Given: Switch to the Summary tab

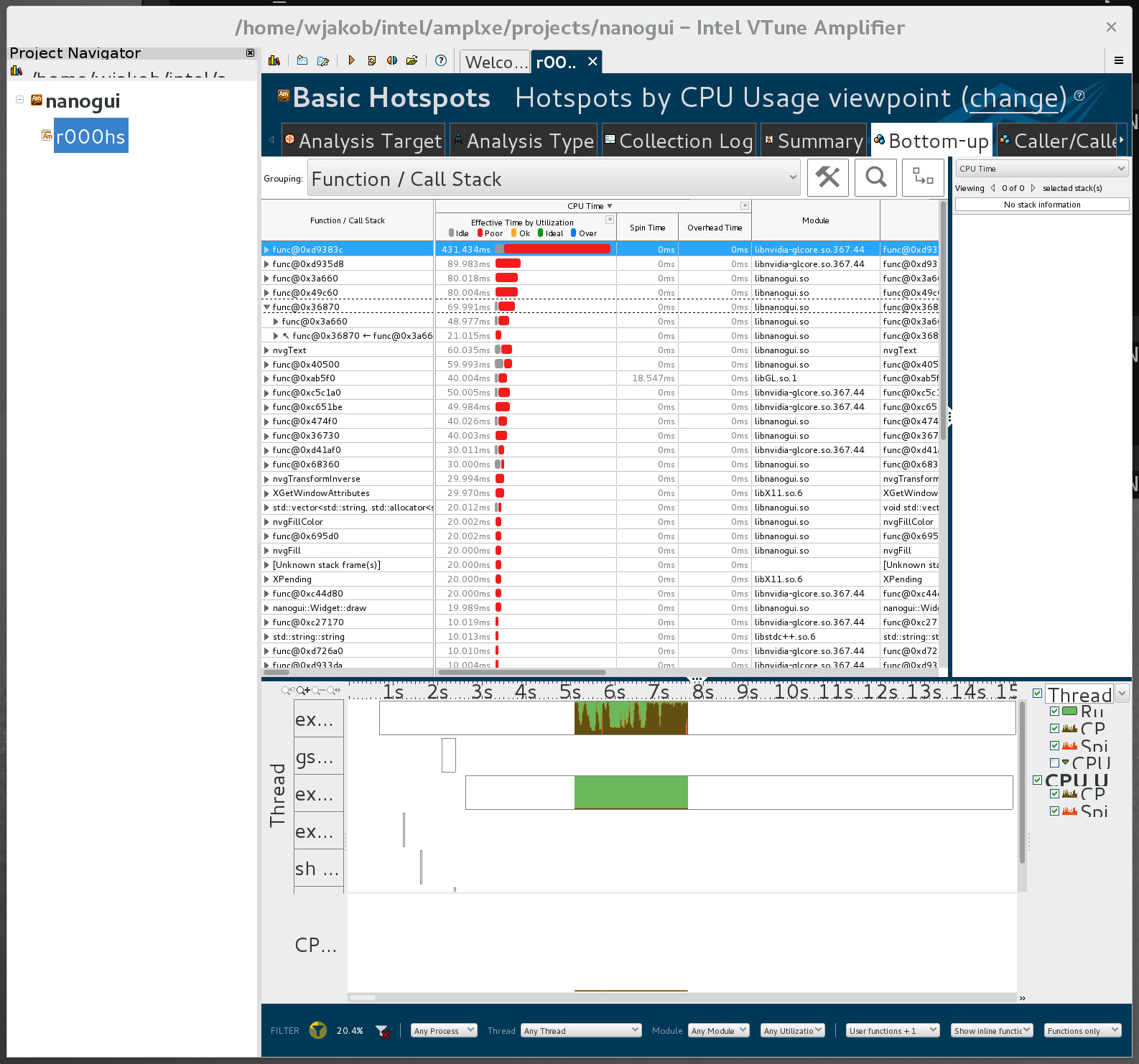Looking at the screenshot, I should click(814, 141).
